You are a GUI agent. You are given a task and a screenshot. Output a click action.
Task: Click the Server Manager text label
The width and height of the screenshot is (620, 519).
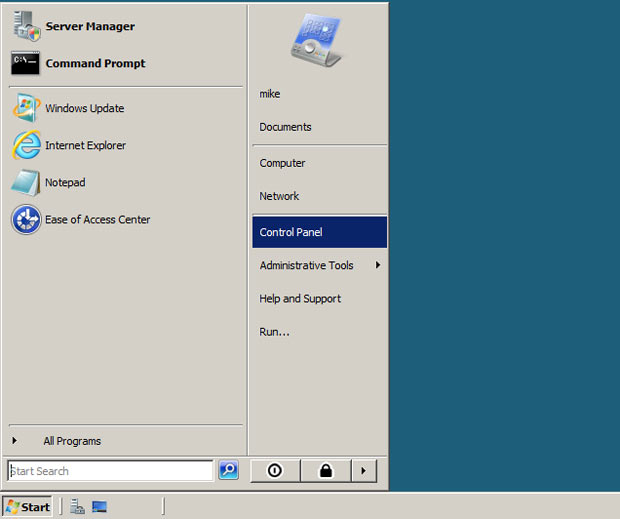point(90,26)
